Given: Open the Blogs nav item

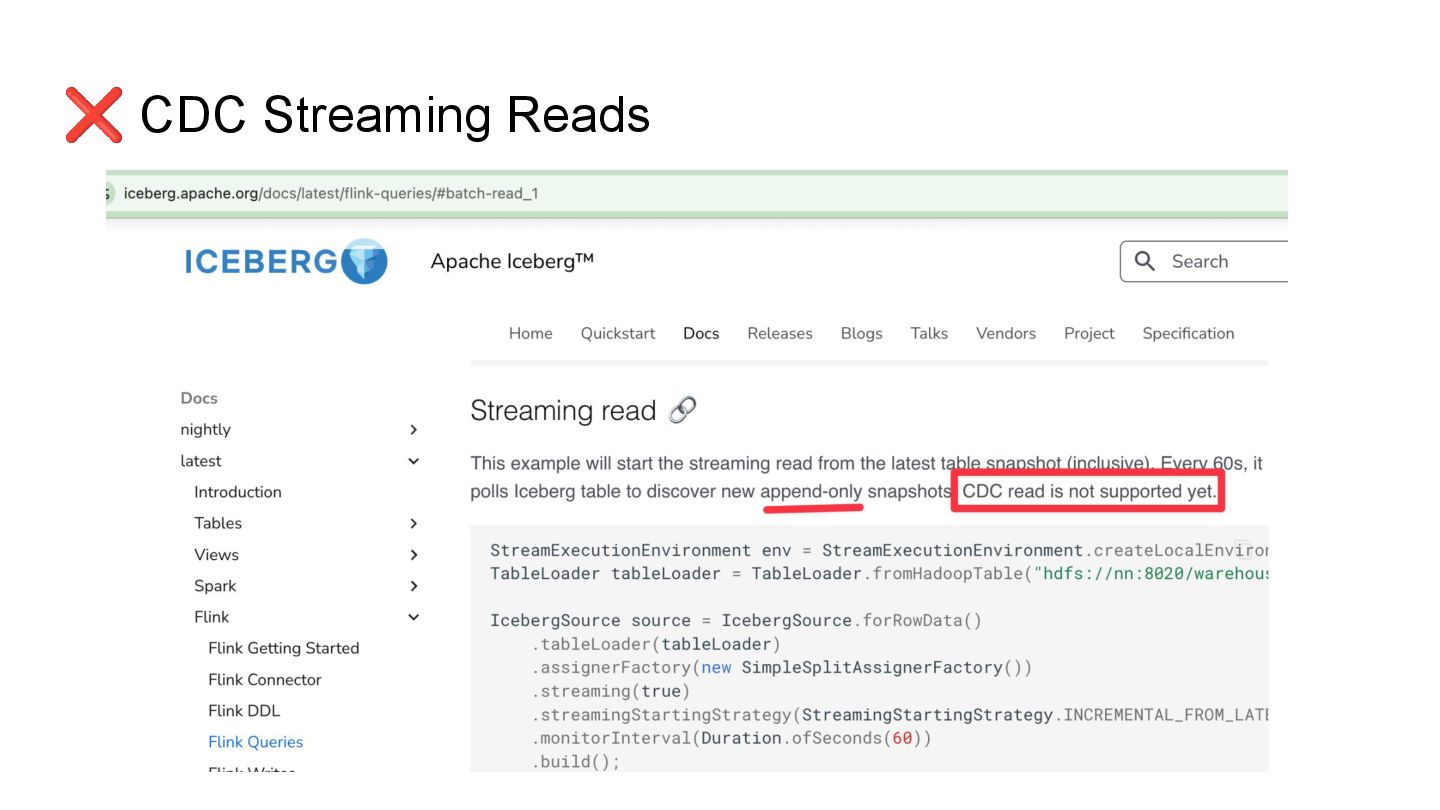Looking at the screenshot, I should [x=861, y=333].
